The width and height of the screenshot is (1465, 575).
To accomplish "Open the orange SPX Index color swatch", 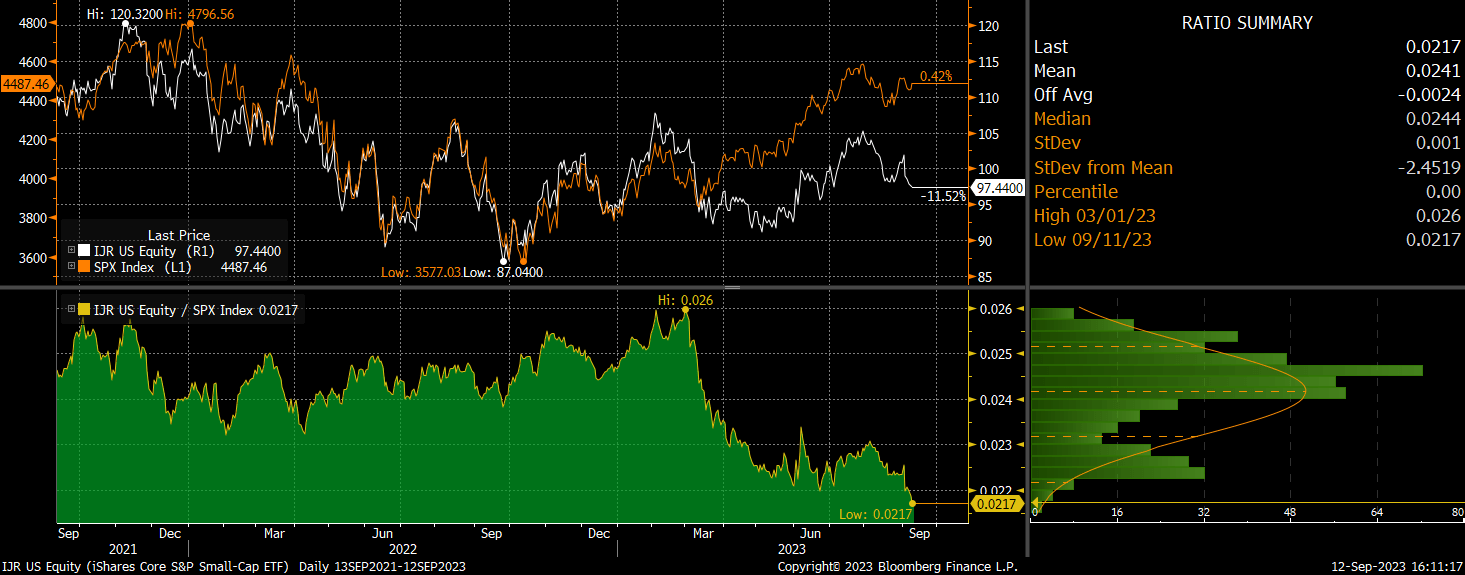I will [x=82, y=266].
